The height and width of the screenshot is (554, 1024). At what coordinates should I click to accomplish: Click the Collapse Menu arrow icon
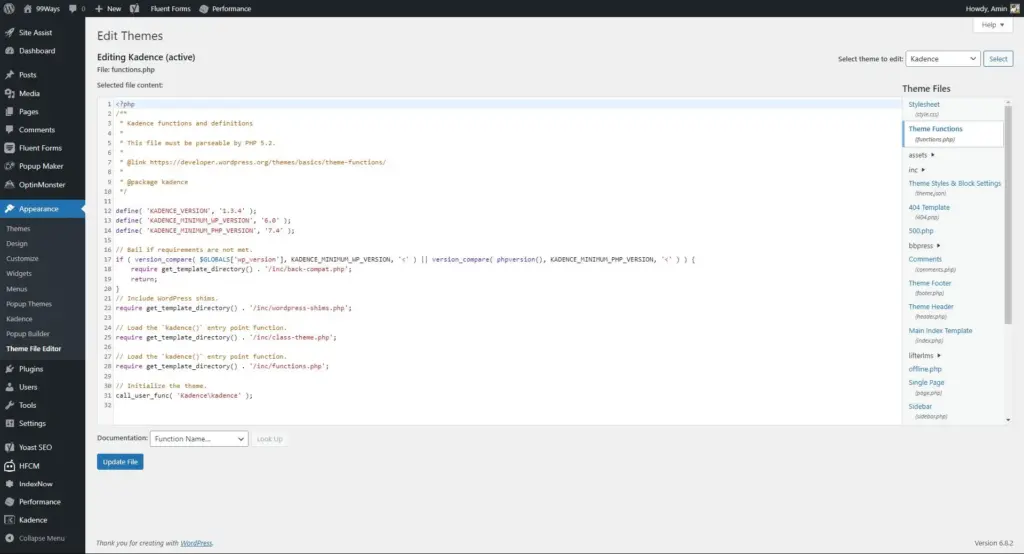click(x=10, y=538)
